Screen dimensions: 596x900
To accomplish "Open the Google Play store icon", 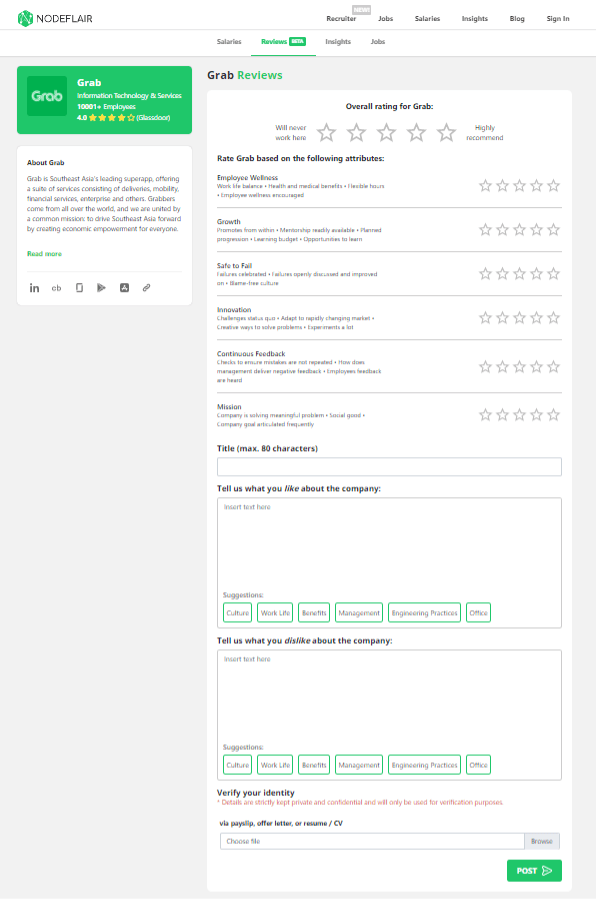I will click(x=101, y=288).
